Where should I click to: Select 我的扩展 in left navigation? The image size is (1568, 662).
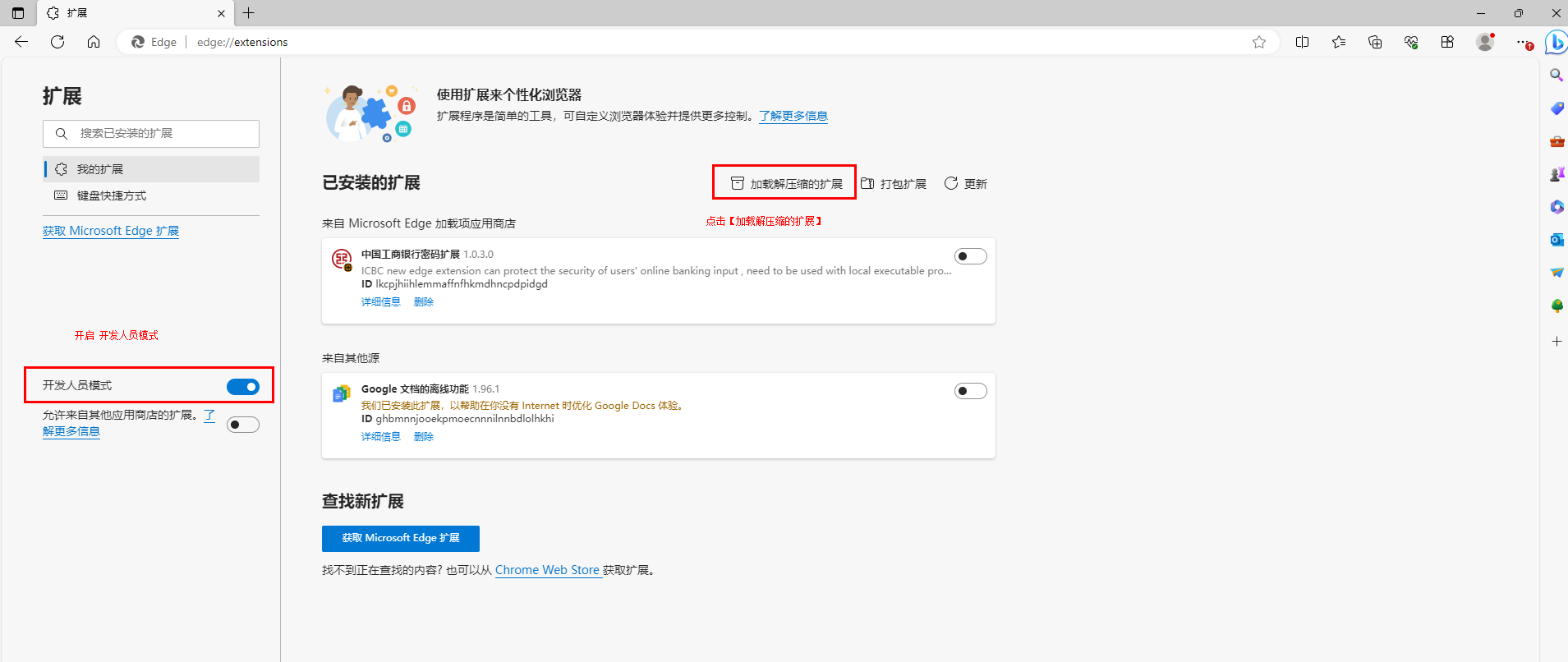pos(100,169)
